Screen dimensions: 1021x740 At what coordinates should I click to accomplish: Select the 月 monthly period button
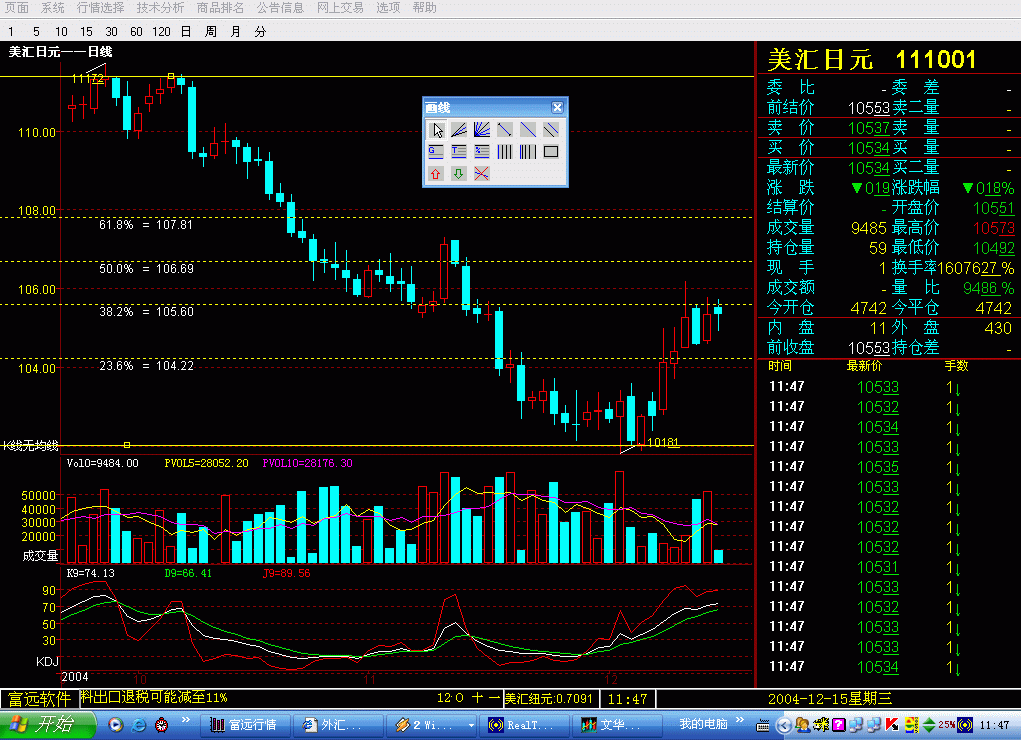236,31
